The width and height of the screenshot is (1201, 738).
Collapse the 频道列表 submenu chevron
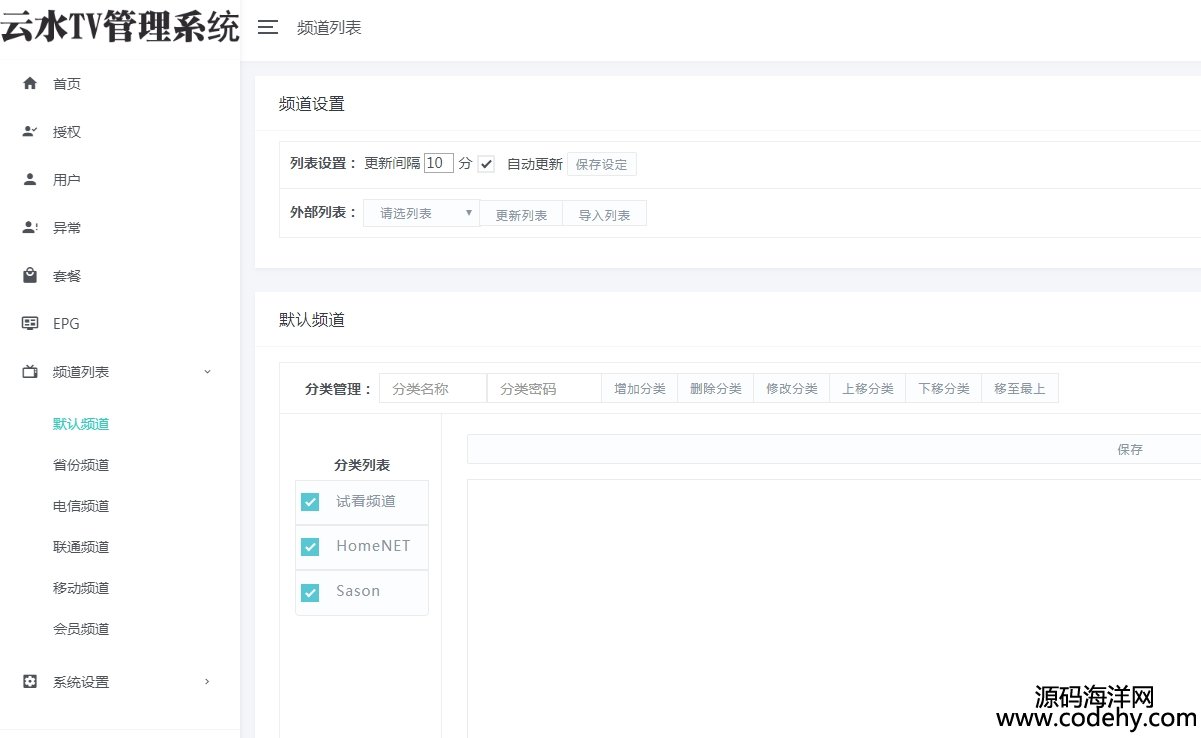click(207, 372)
